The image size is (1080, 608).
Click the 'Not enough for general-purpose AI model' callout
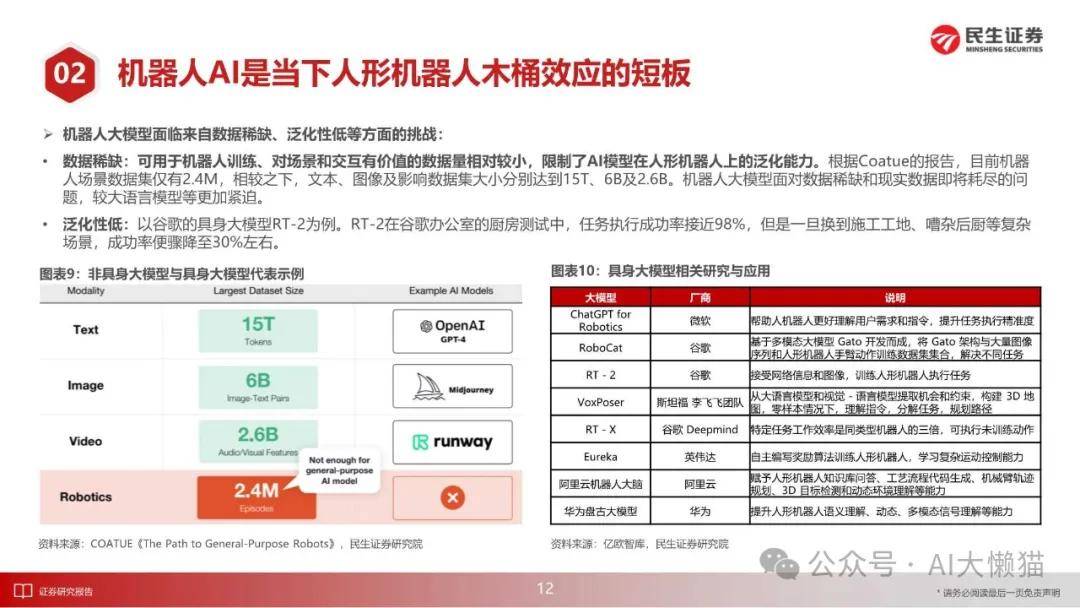340,470
